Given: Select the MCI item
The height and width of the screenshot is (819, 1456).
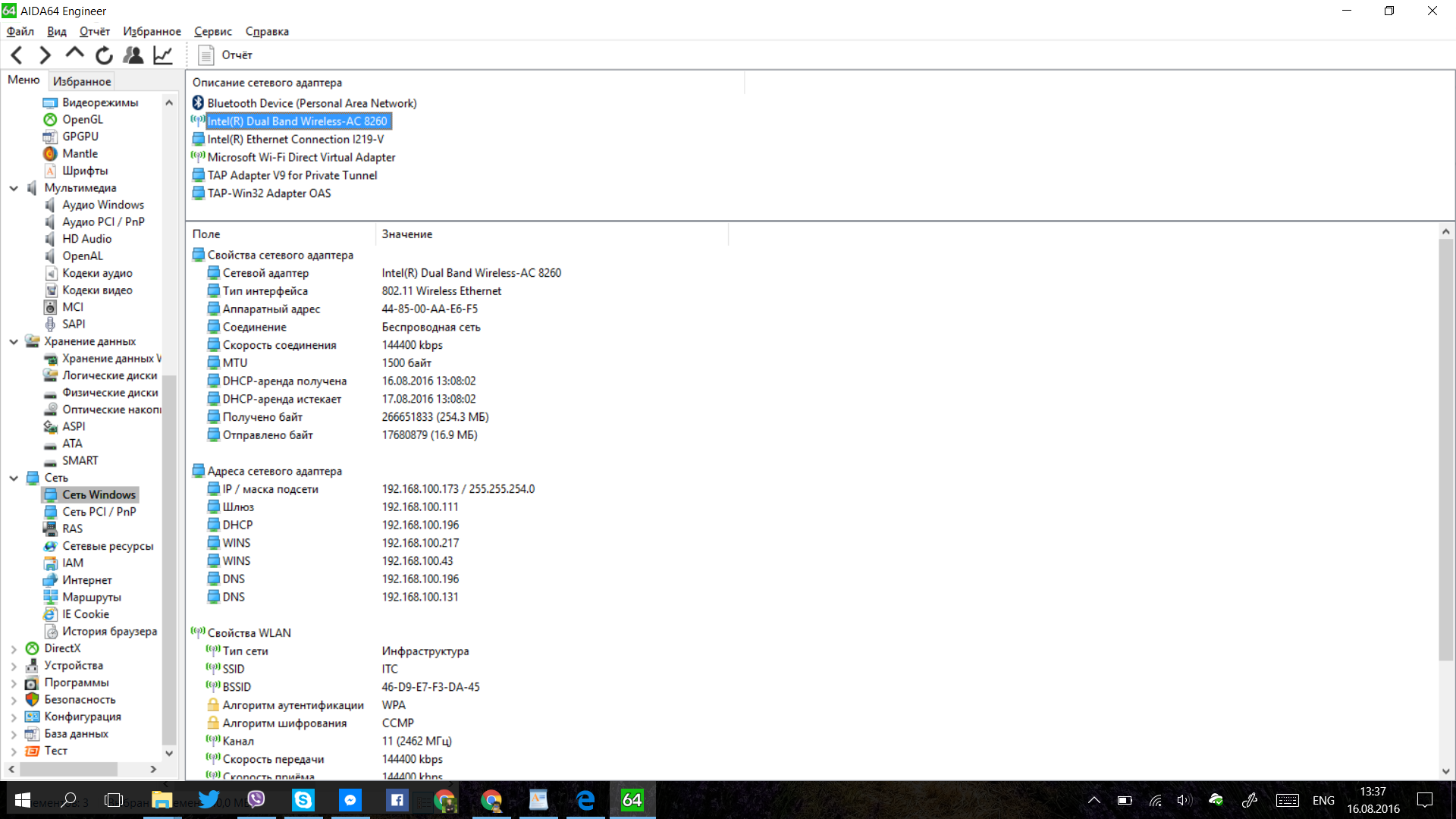Looking at the screenshot, I should [73, 307].
